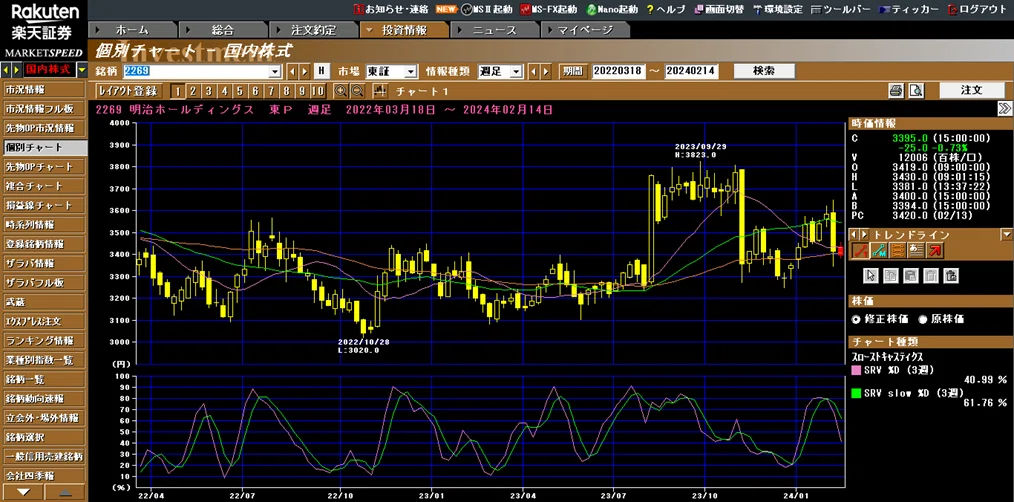Open the 注文約定 tab
1014x502 pixels.
point(313,30)
